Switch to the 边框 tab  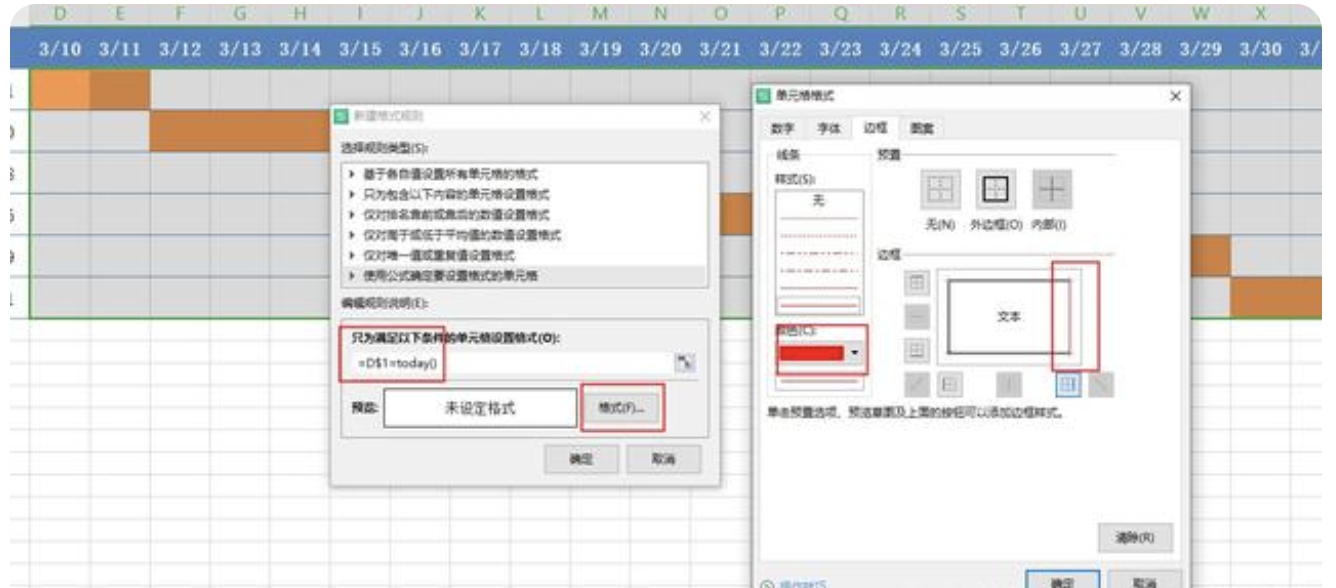[874, 128]
